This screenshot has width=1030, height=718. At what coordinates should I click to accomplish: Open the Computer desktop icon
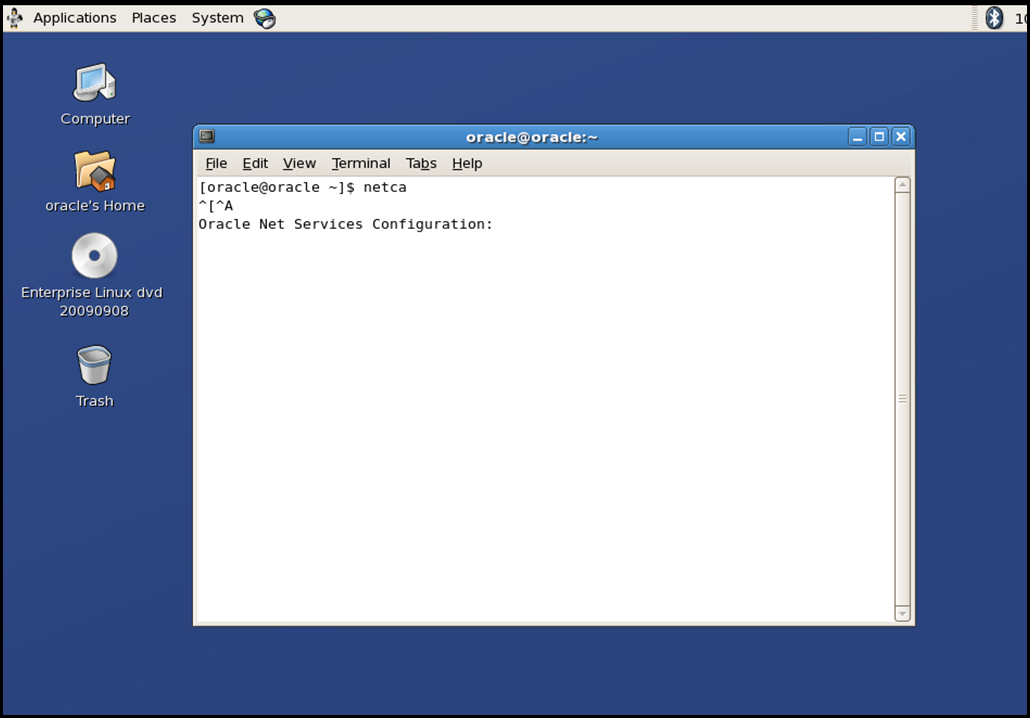pos(95,83)
